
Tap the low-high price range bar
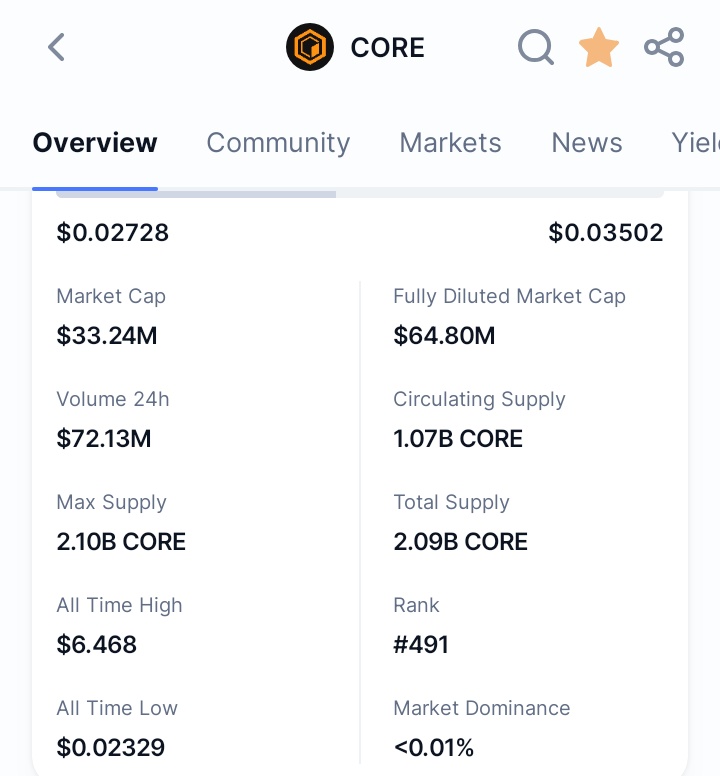(x=360, y=194)
